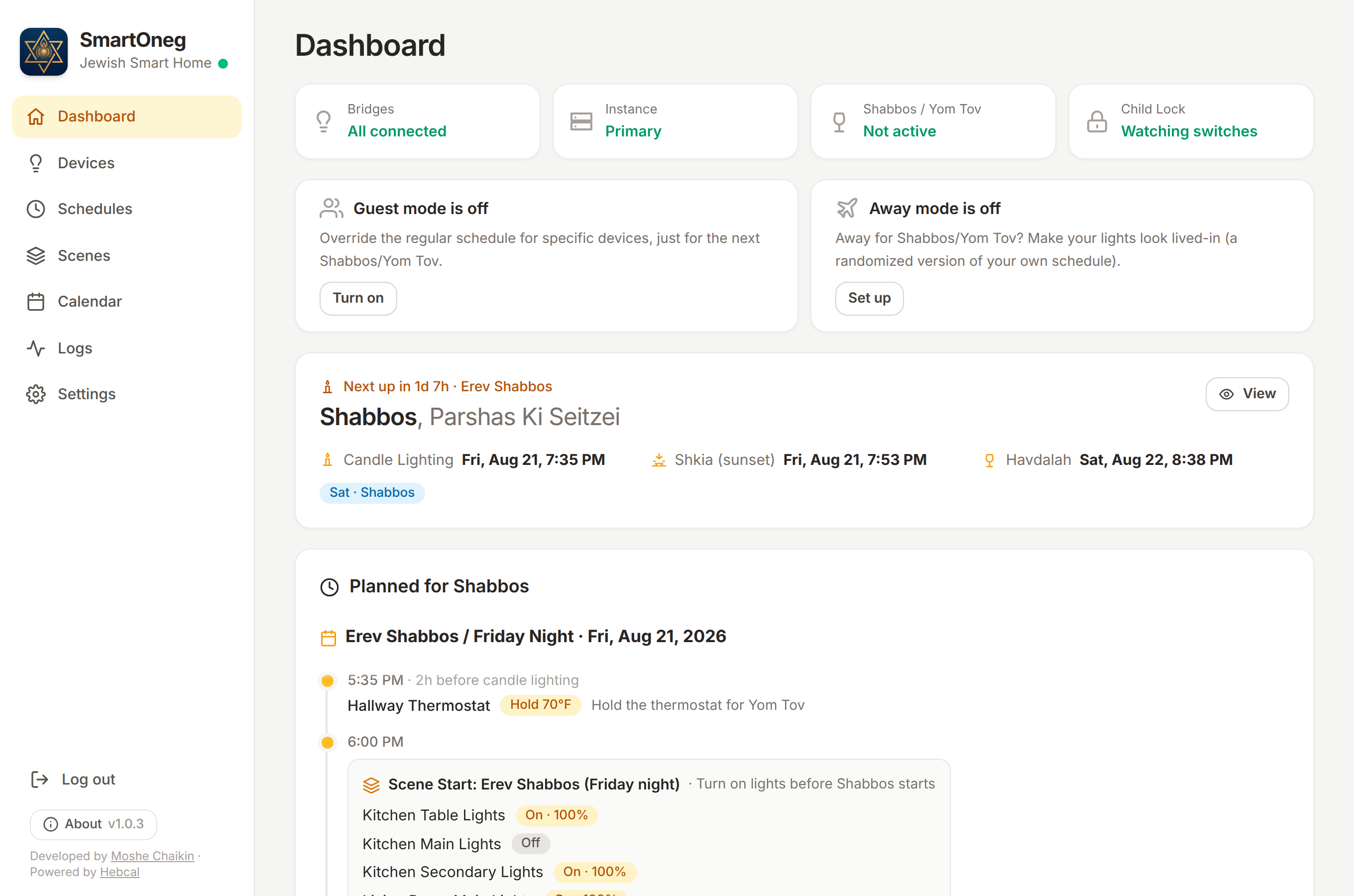Click the green online status dot
The height and width of the screenshot is (896, 1354).
click(x=224, y=63)
